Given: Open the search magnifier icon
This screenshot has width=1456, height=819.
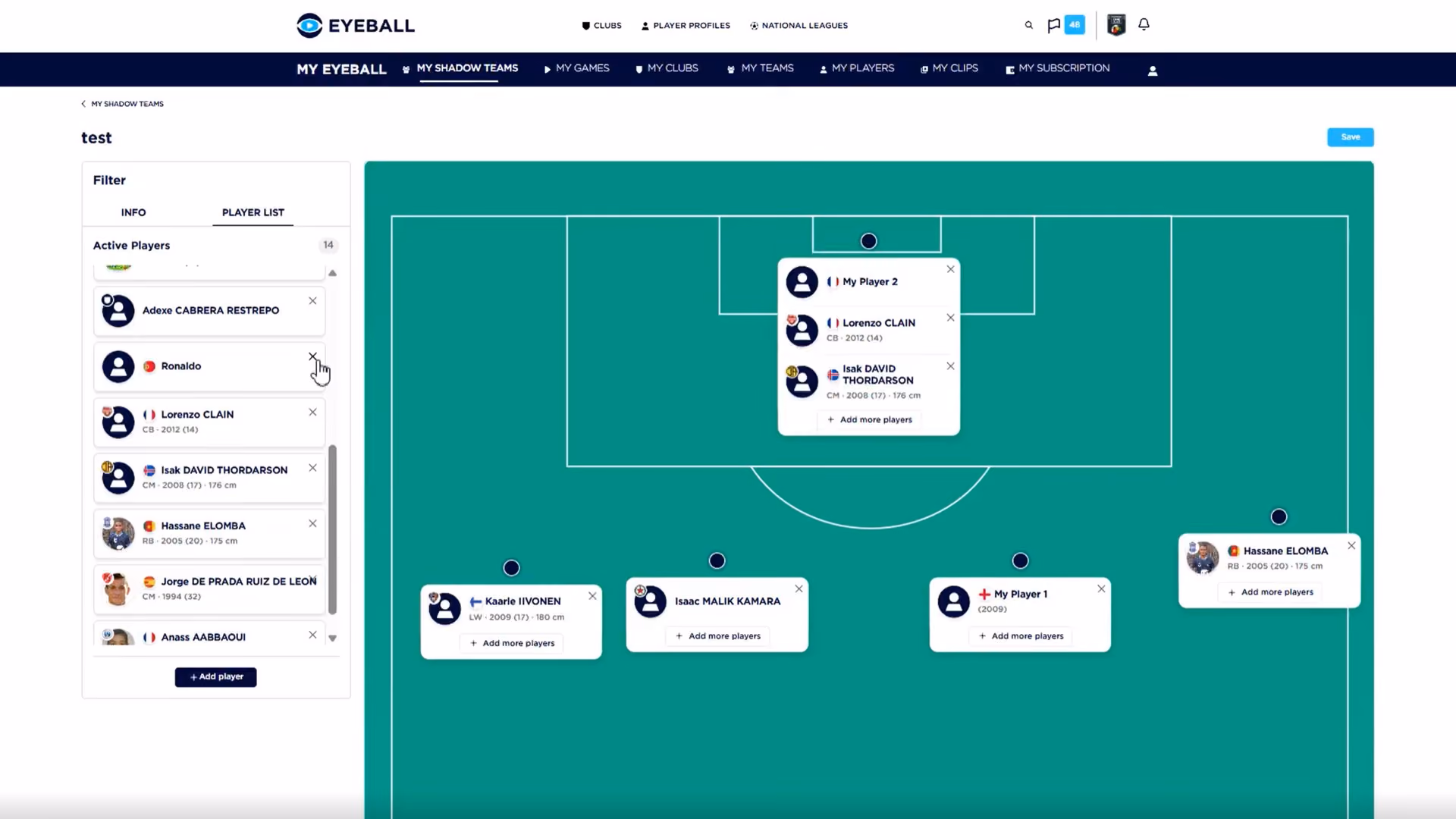Looking at the screenshot, I should [x=1028, y=25].
